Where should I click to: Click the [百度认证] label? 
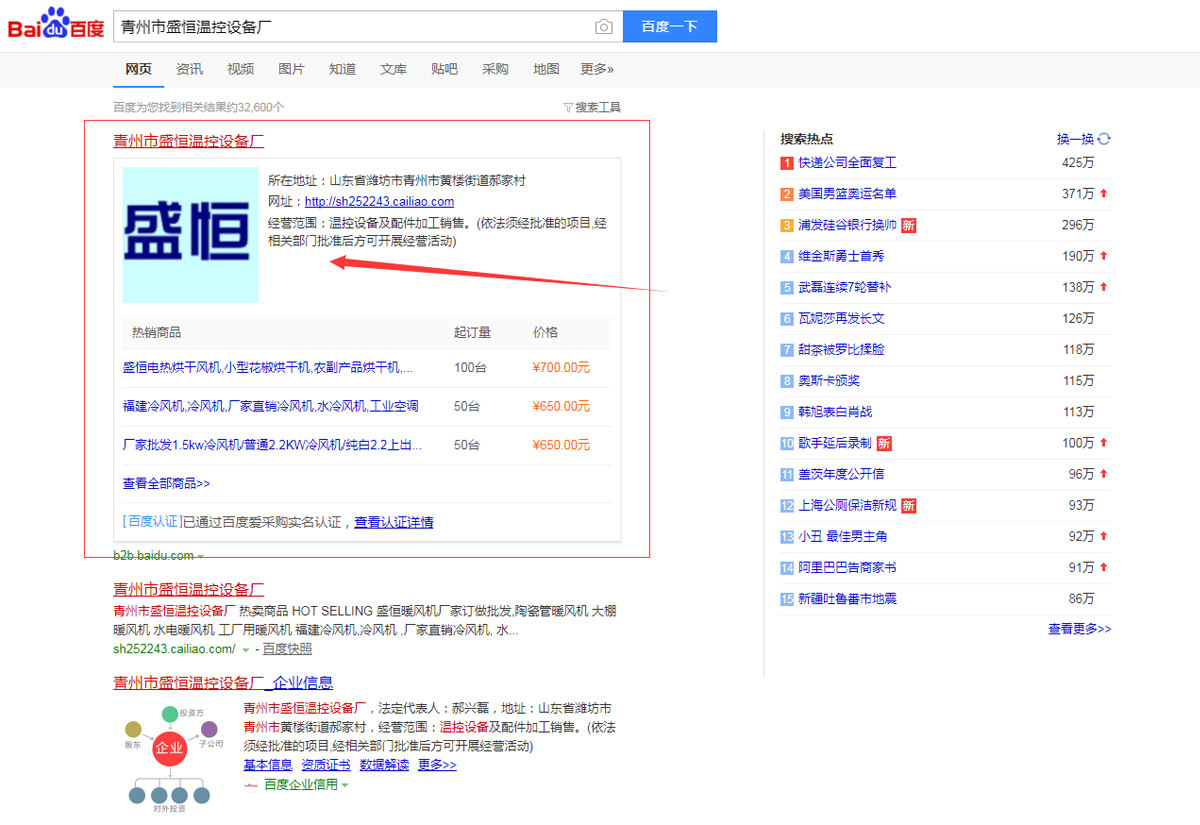(x=152, y=522)
